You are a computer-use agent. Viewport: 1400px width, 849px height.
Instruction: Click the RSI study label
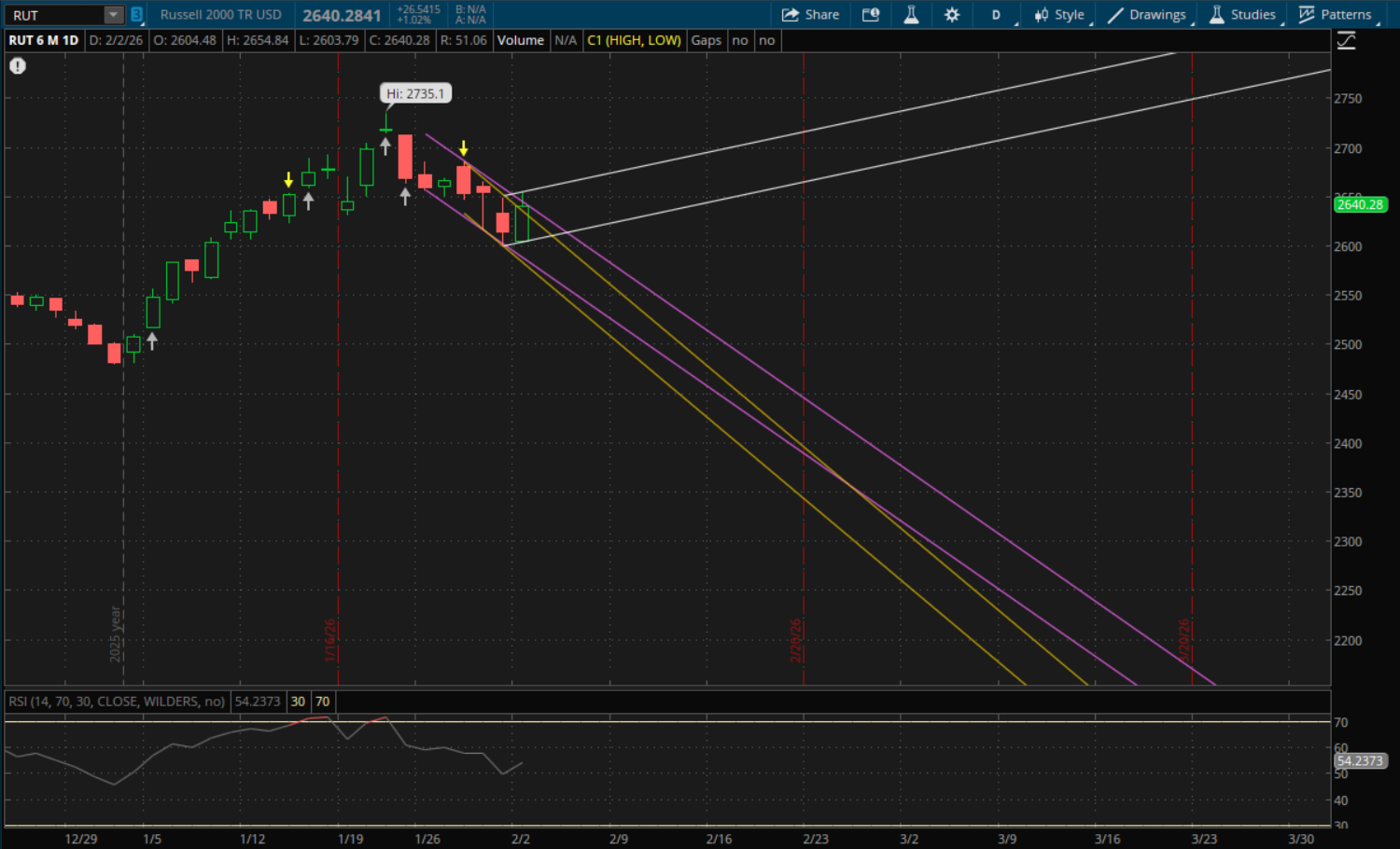point(117,702)
